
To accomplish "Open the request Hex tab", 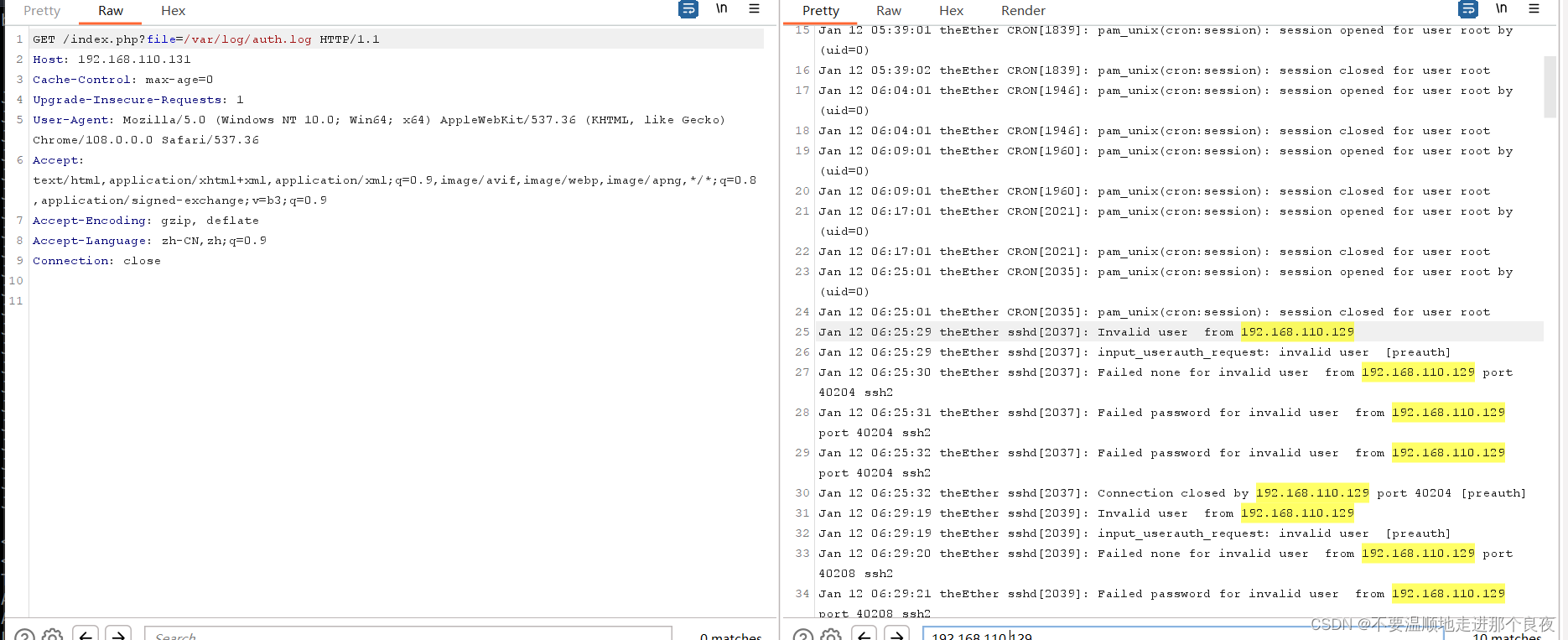I will click(x=173, y=11).
